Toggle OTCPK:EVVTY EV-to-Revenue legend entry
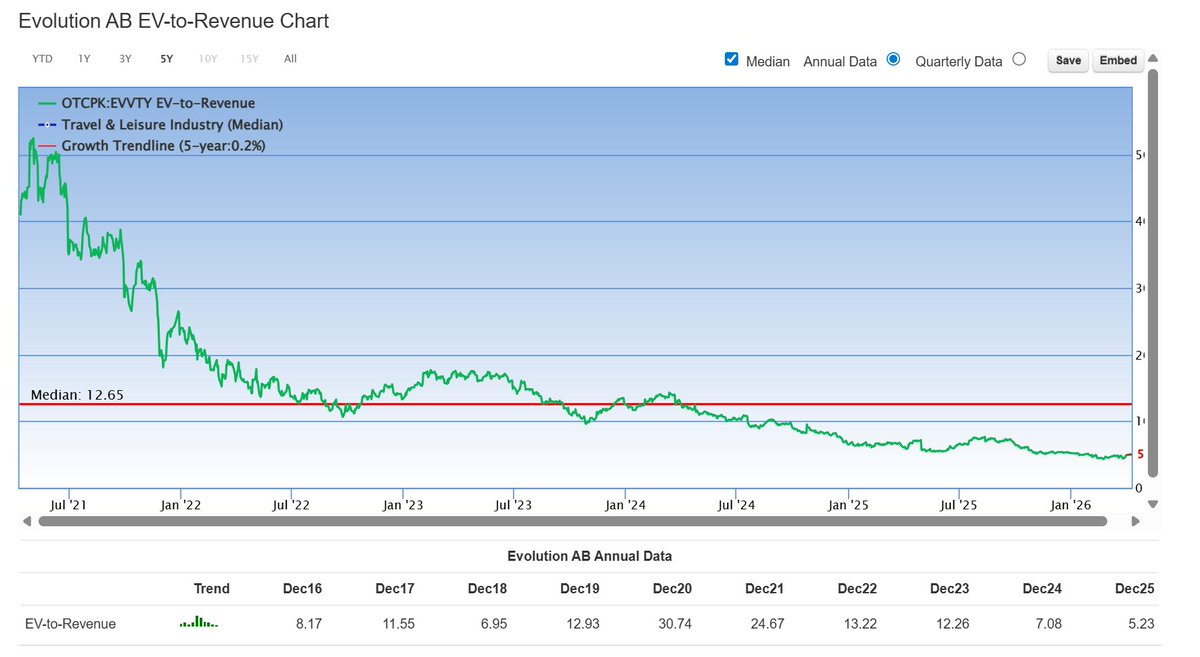Image resolution: width=1200 pixels, height=657 pixels. point(147,102)
